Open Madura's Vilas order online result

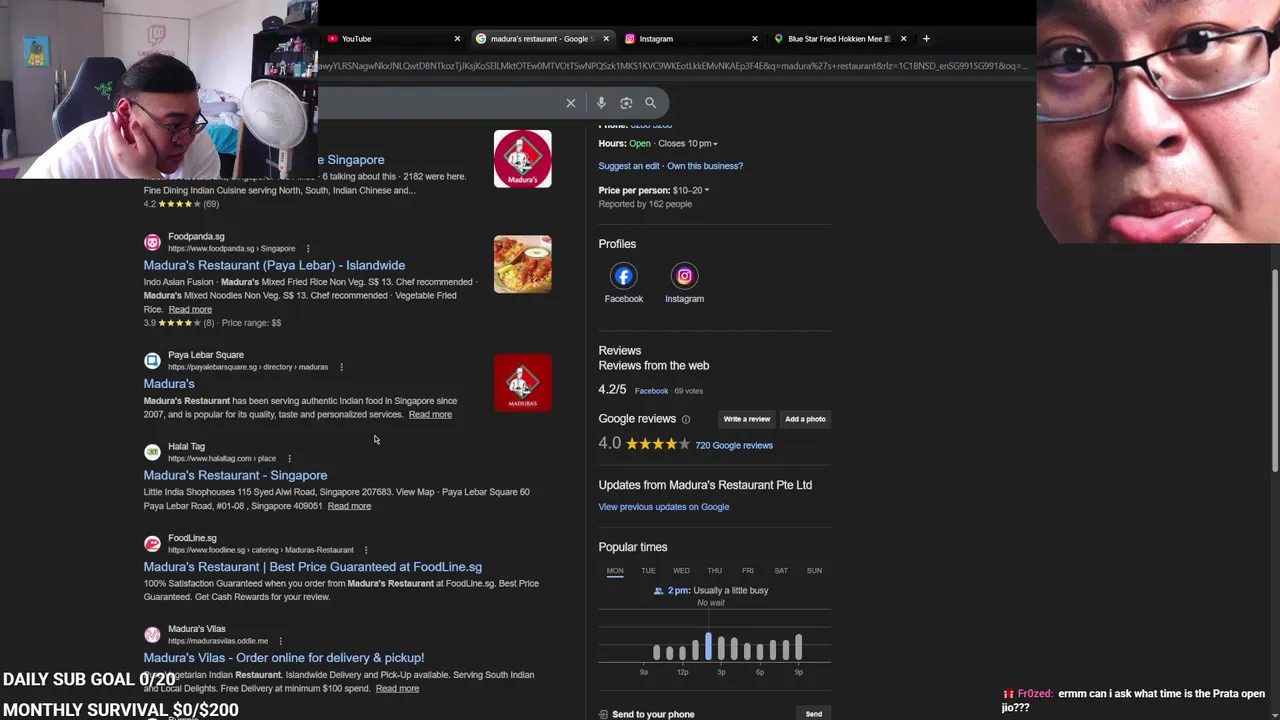pyautogui.click(x=284, y=658)
